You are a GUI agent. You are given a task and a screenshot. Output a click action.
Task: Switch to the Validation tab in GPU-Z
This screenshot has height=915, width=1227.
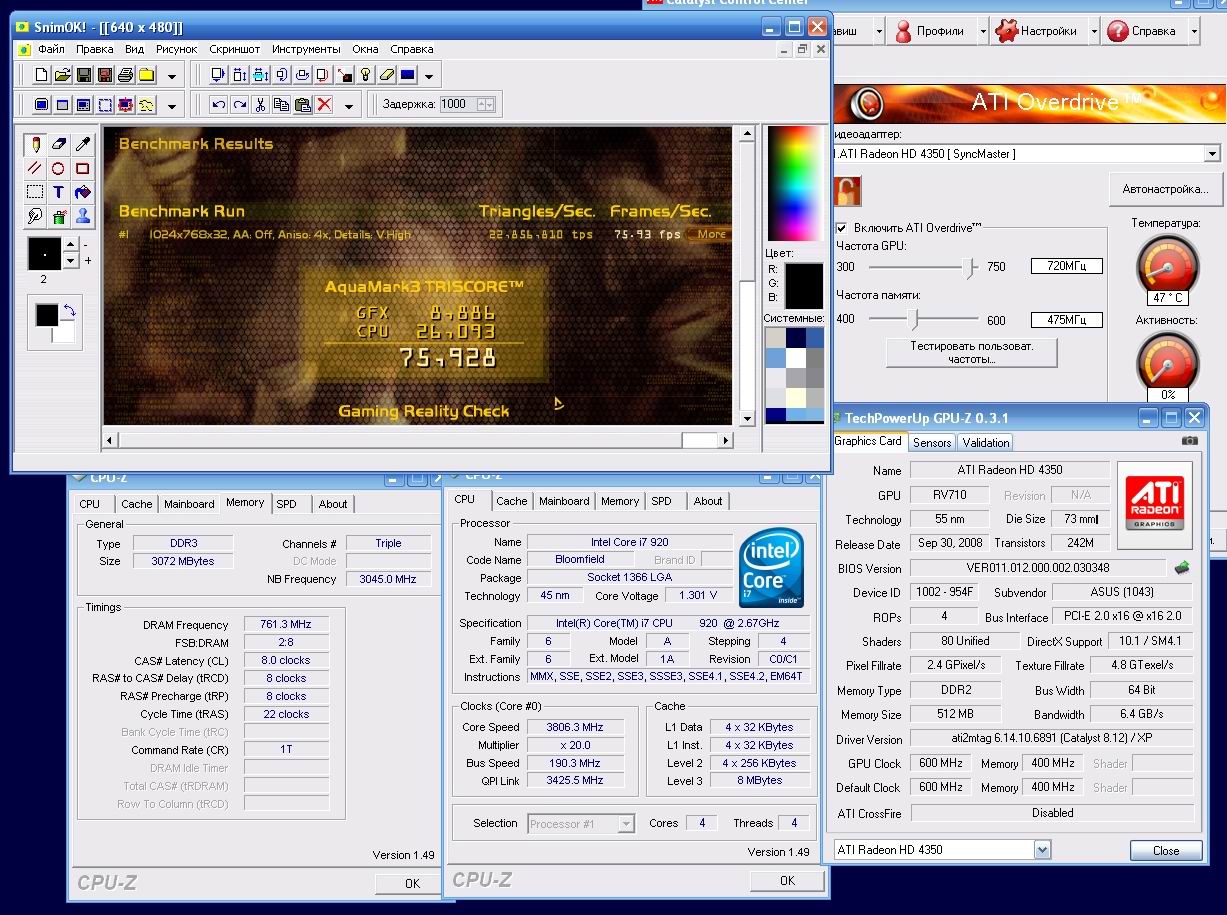(986, 442)
